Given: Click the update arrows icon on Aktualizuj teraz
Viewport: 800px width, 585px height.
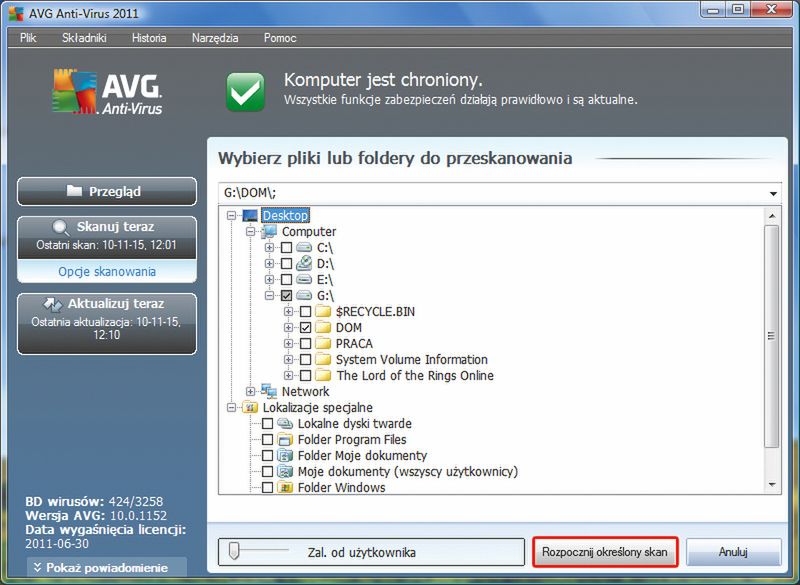Looking at the screenshot, I should coord(53,304).
